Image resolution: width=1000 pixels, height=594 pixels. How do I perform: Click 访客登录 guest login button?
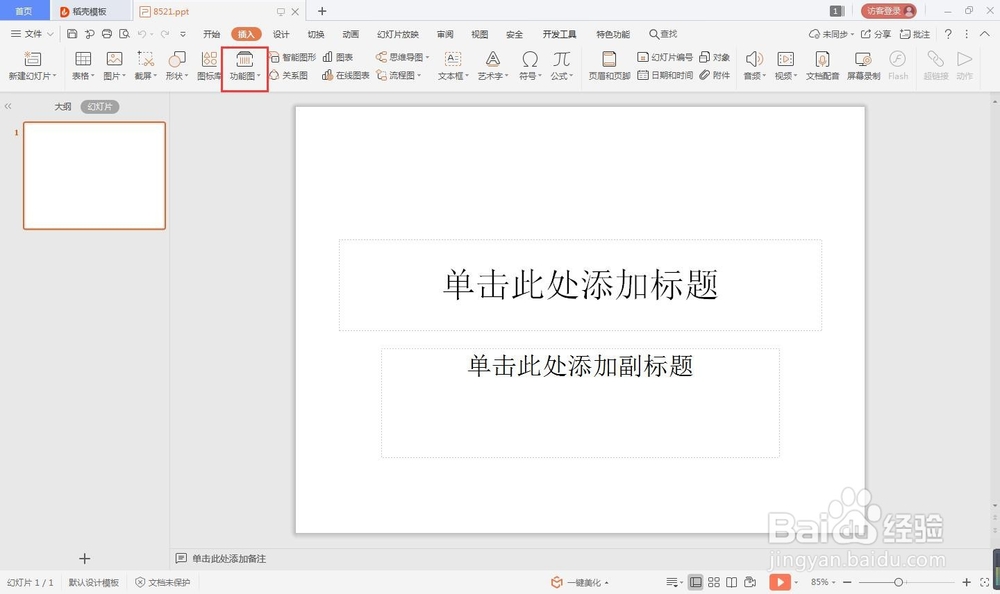pos(888,11)
